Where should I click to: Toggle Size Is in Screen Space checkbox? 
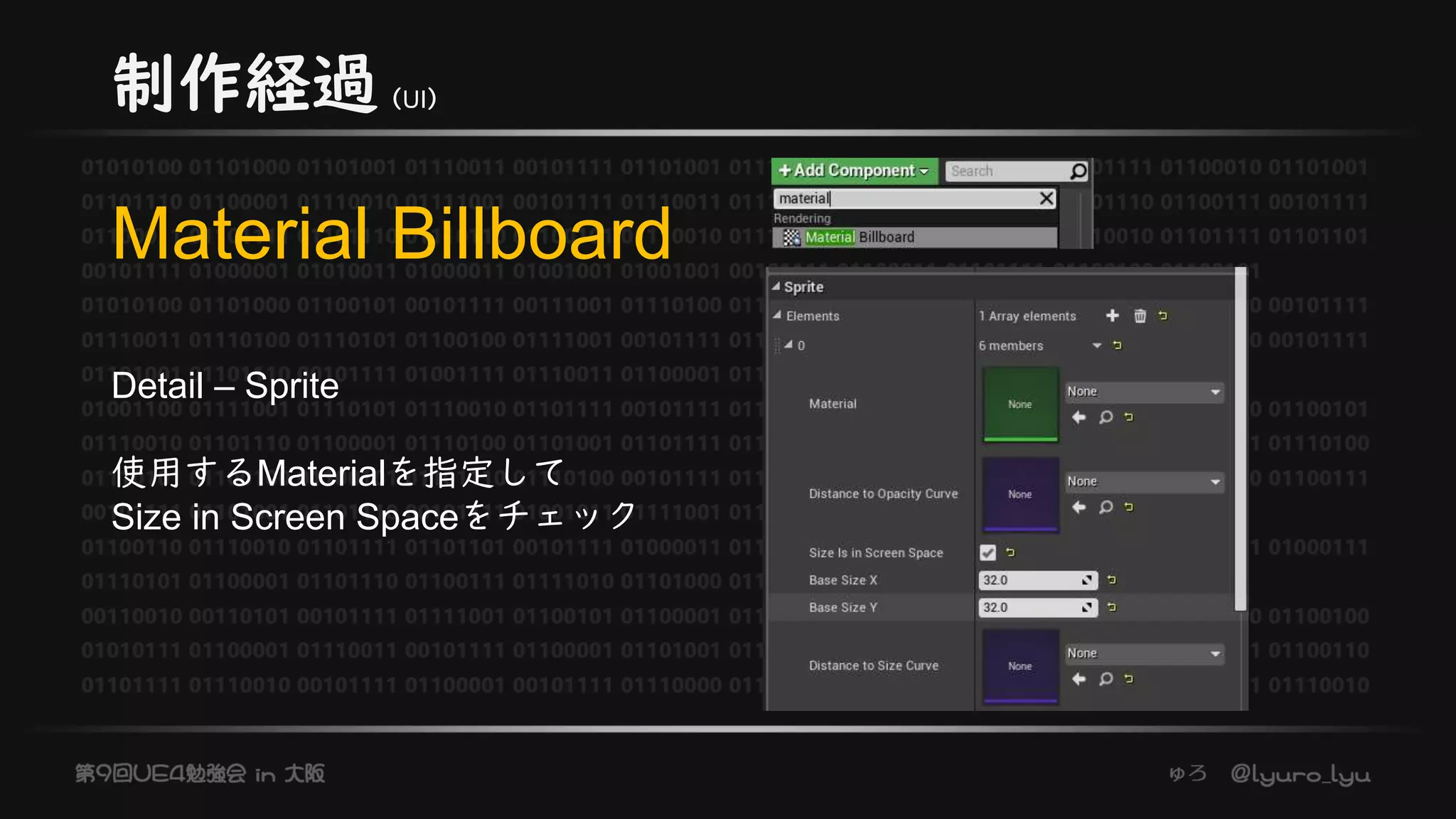point(987,552)
